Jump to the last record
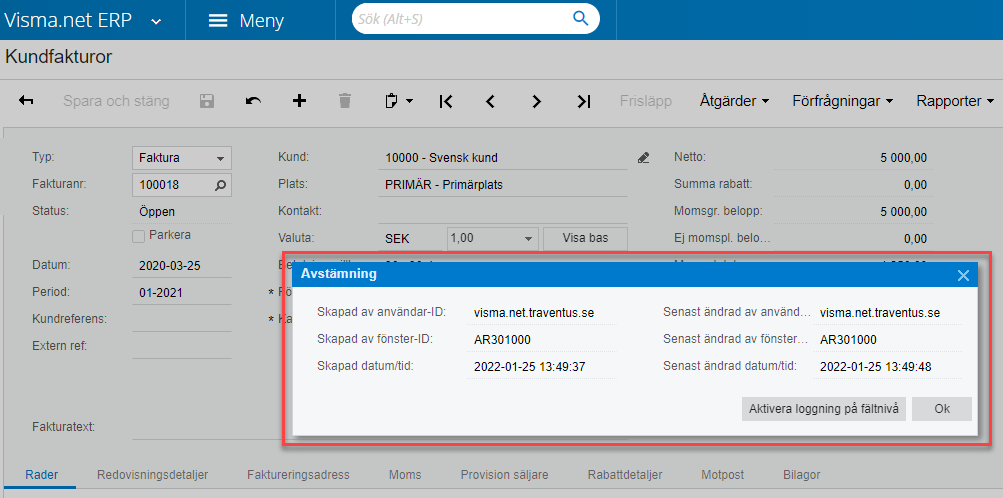The width and height of the screenshot is (1003, 498). (x=584, y=101)
